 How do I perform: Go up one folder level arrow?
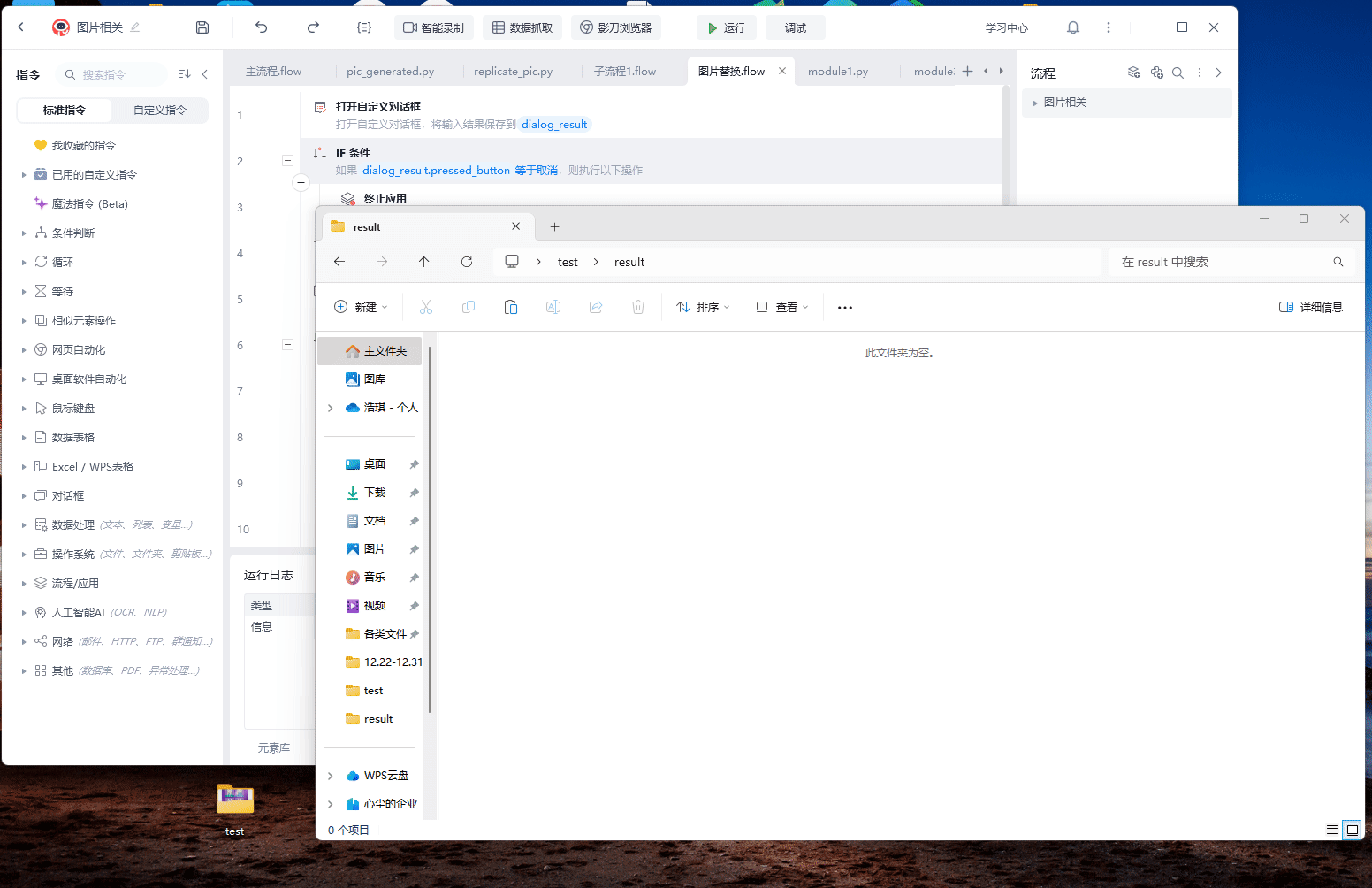pyautogui.click(x=424, y=262)
